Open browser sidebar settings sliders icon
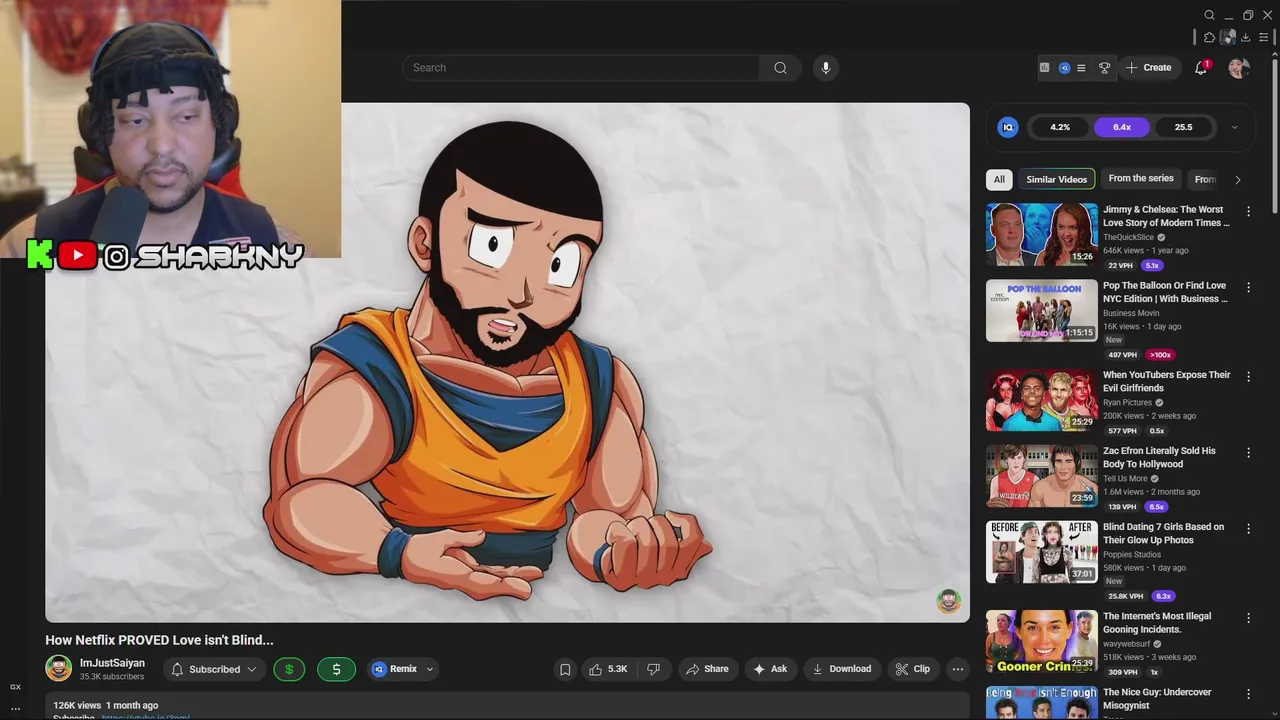 1264,37
